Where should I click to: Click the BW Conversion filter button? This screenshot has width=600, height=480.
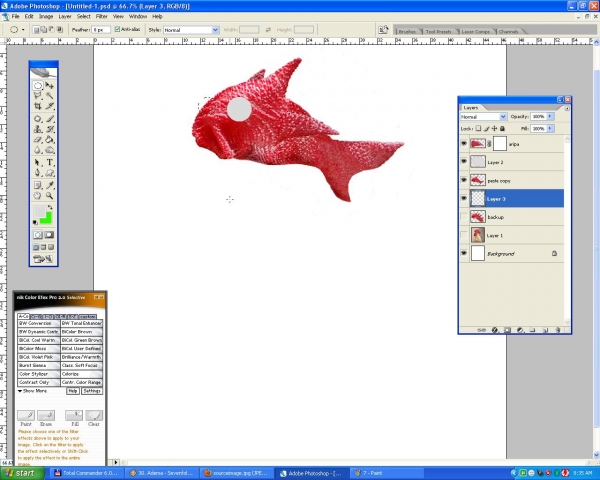(x=39, y=323)
